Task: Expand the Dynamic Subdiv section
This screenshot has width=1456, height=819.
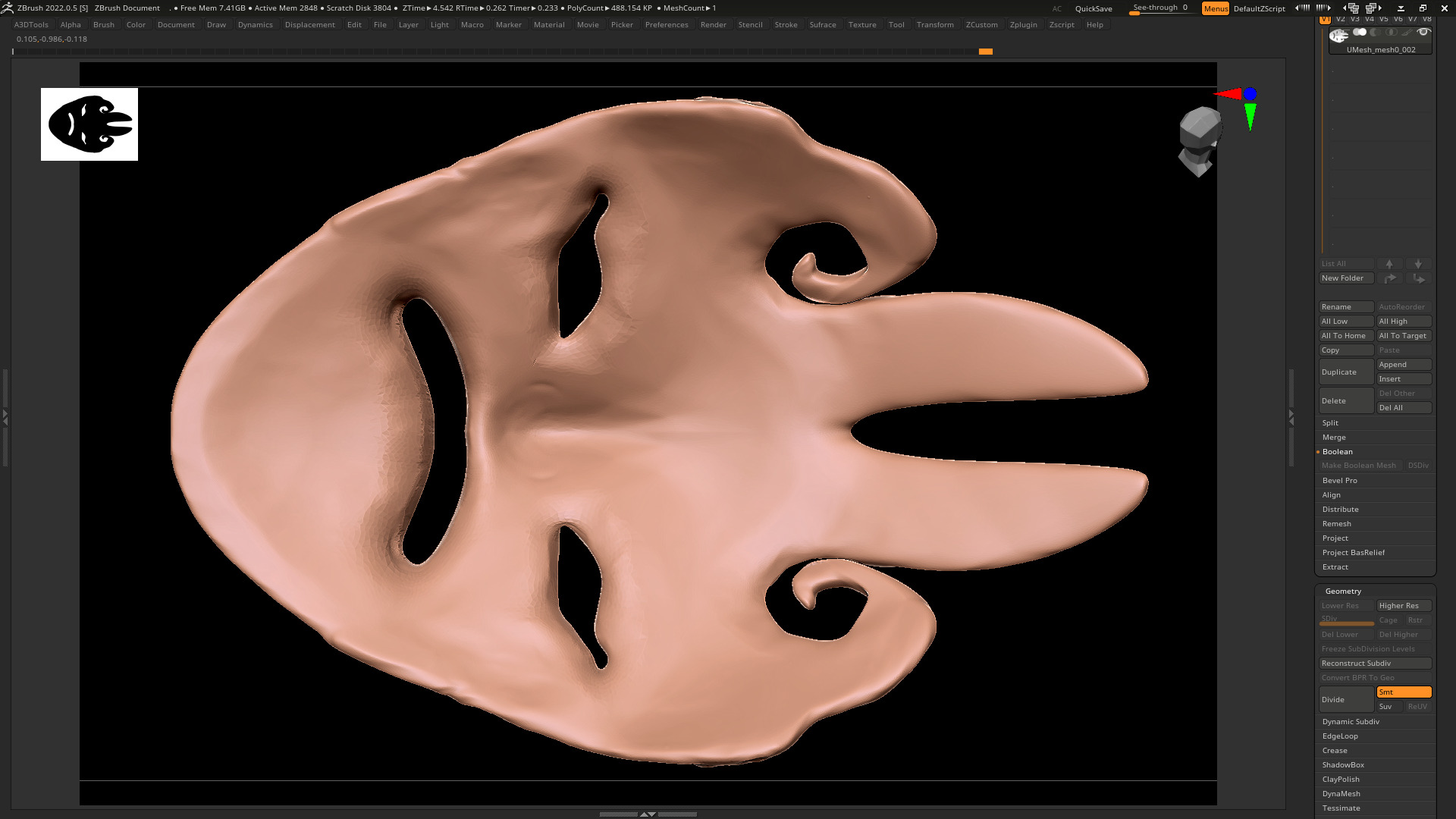Action: point(1350,721)
